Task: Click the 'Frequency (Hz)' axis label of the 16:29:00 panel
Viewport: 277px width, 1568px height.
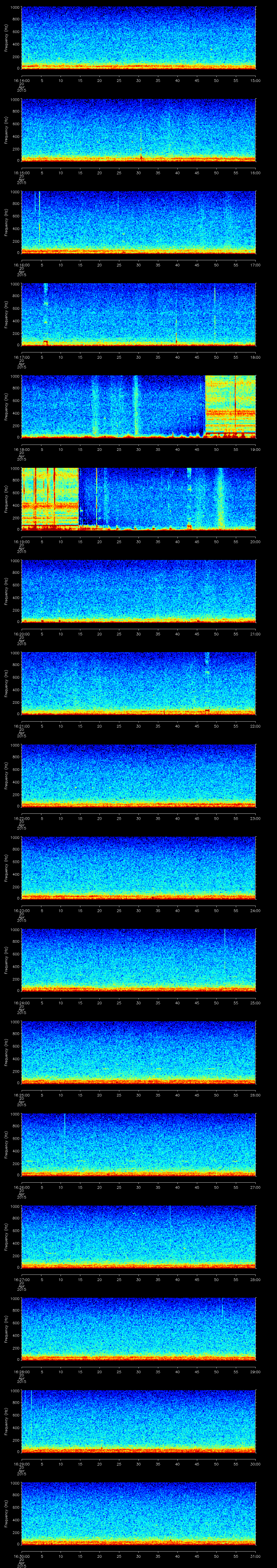Action: (x=6, y=1421)
